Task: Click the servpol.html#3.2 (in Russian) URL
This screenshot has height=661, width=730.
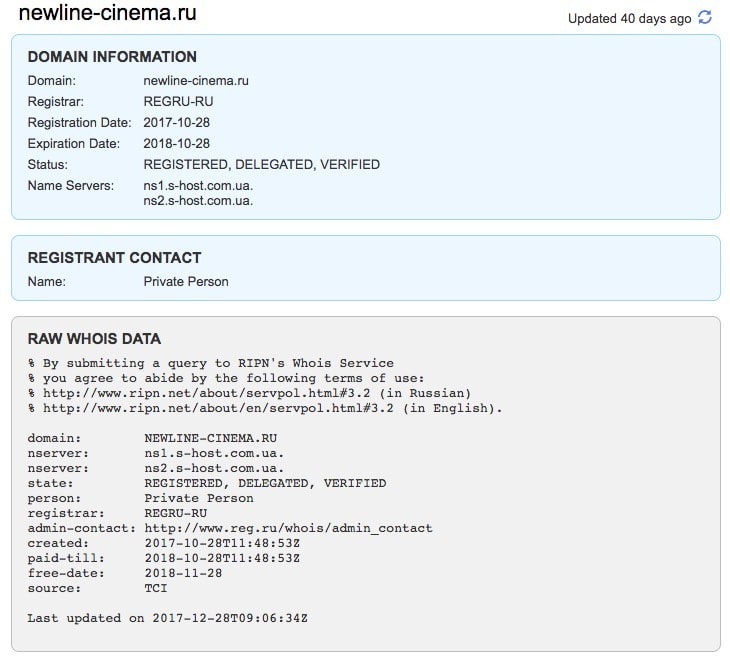Action: pyautogui.click(x=257, y=393)
